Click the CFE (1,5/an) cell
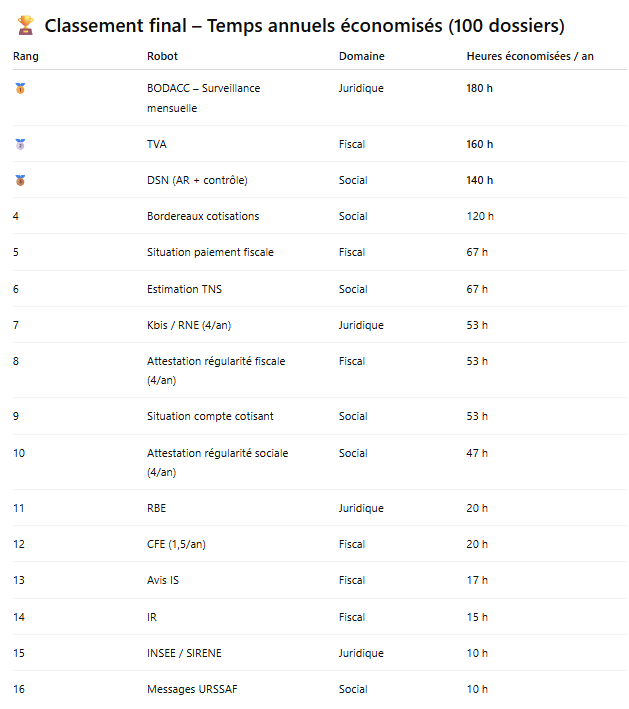Screen dimensions: 629x709 coord(176,544)
